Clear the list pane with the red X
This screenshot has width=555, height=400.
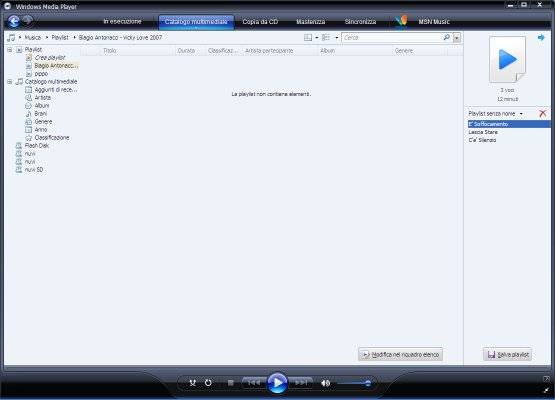pos(542,113)
